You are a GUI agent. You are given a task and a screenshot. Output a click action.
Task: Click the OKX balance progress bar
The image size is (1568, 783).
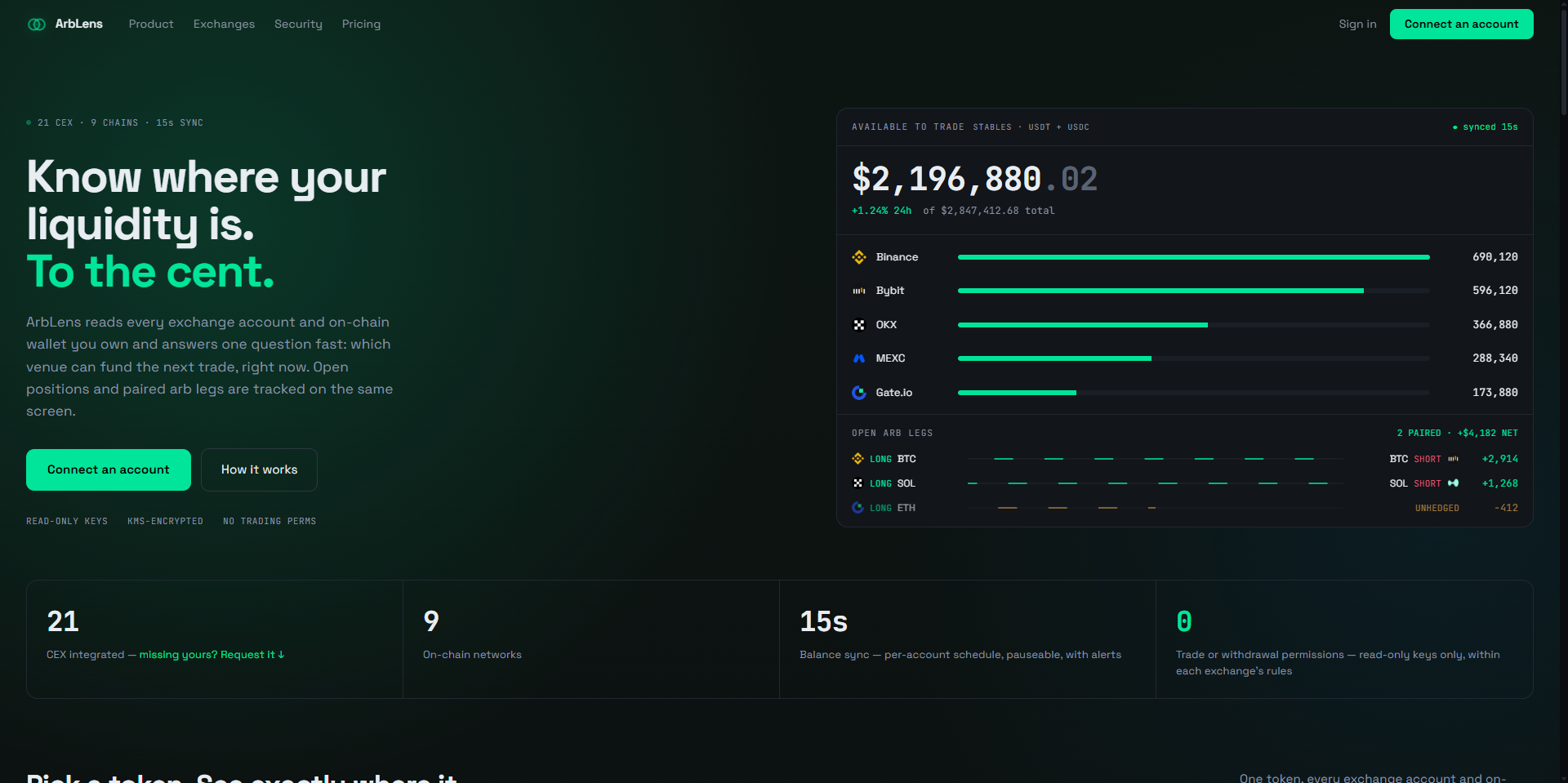click(x=1194, y=325)
